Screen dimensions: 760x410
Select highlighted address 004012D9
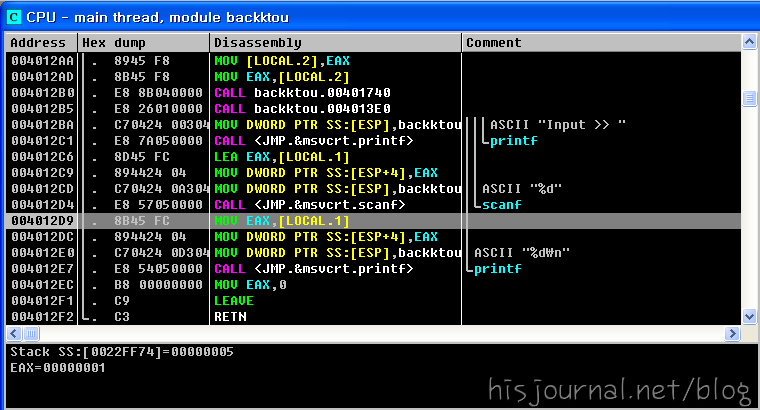pos(43,221)
